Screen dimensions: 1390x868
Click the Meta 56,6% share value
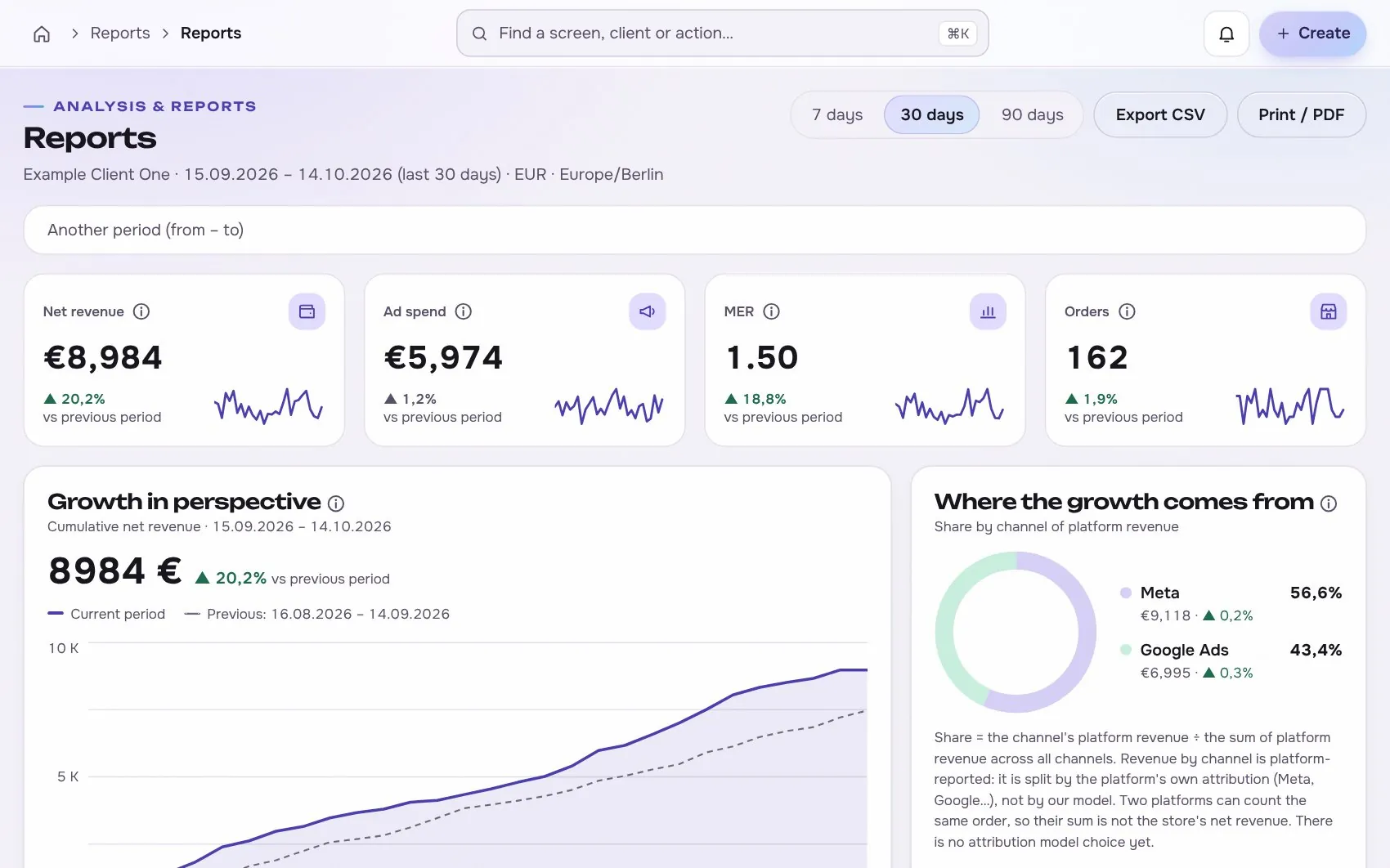tap(1316, 593)
